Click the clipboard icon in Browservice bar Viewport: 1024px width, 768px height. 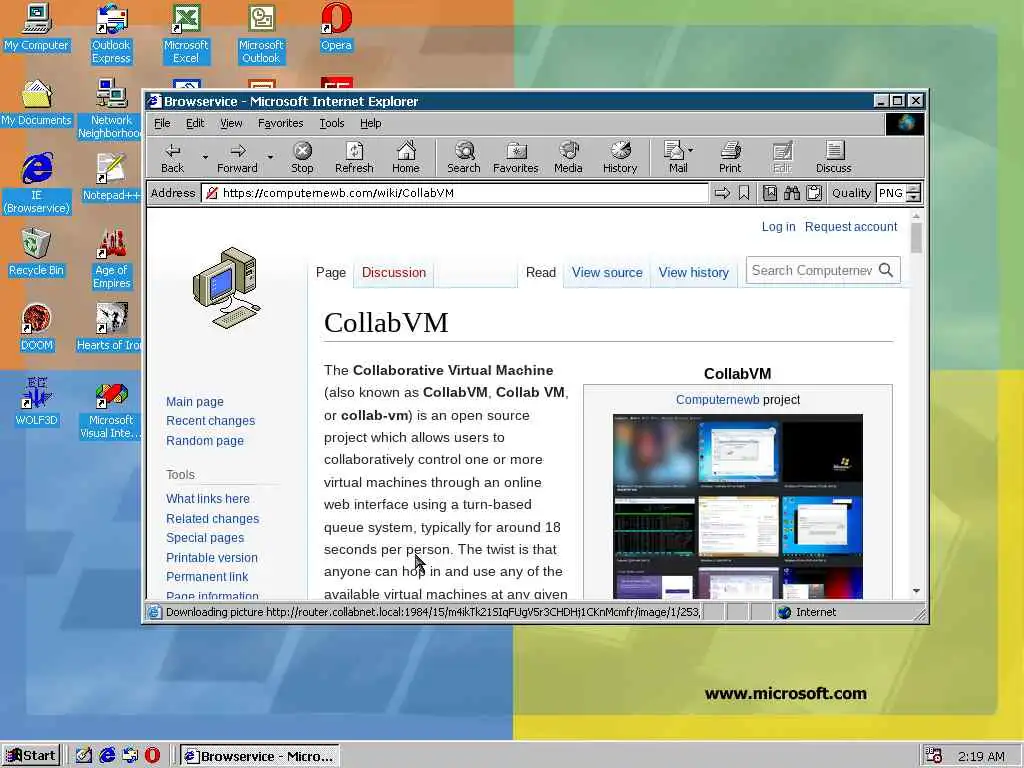(x=814, y=193)
